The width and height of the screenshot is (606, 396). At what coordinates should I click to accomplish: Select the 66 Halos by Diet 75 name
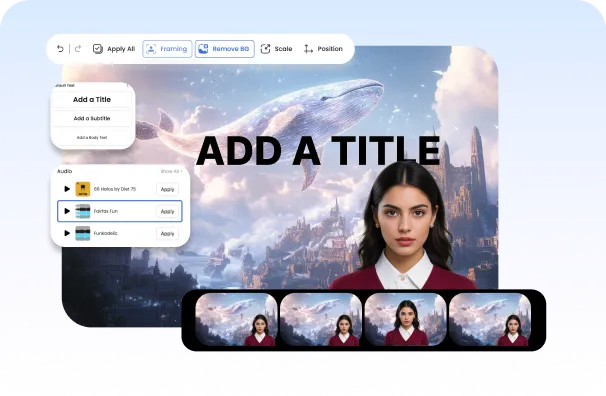tap(115, 189)
